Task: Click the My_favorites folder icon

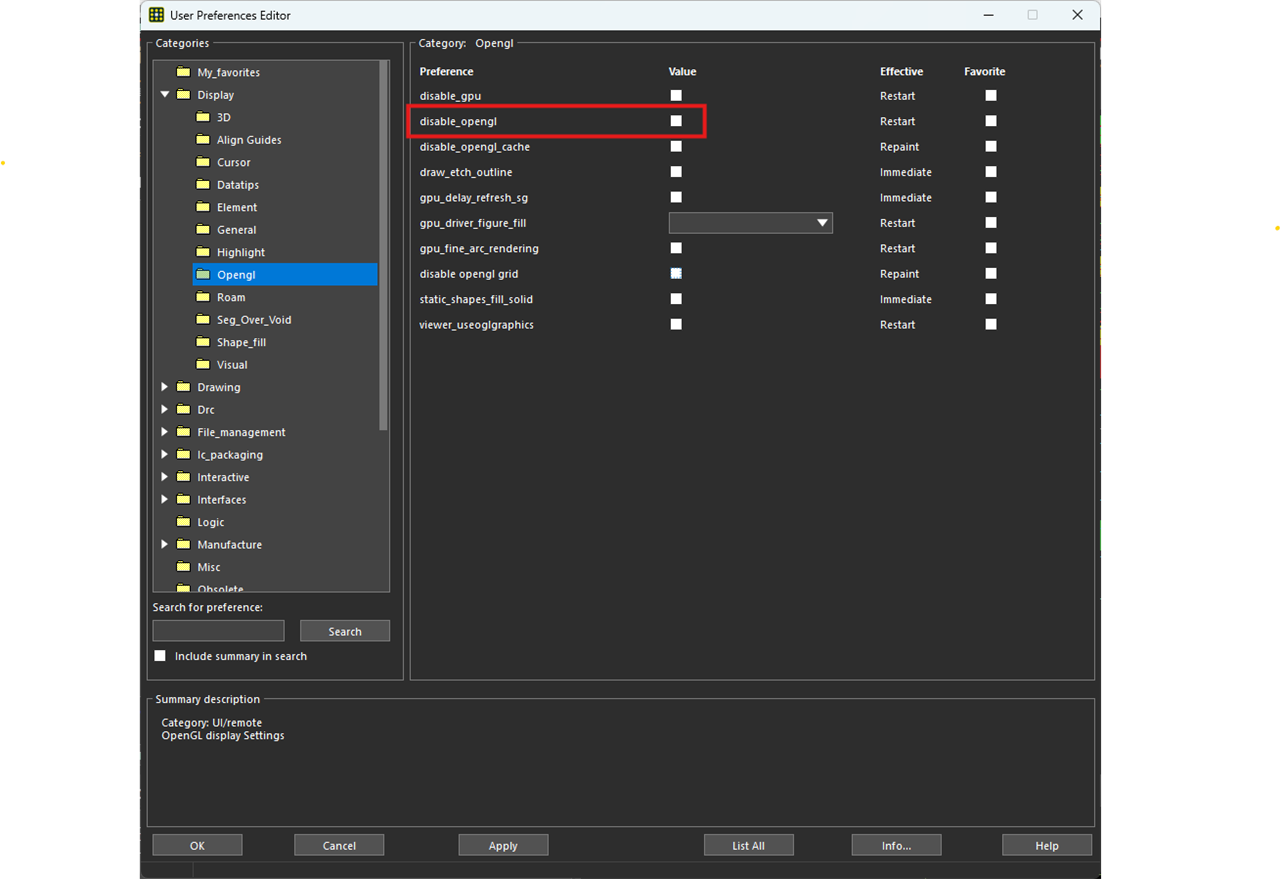Action: pos(183,72)
